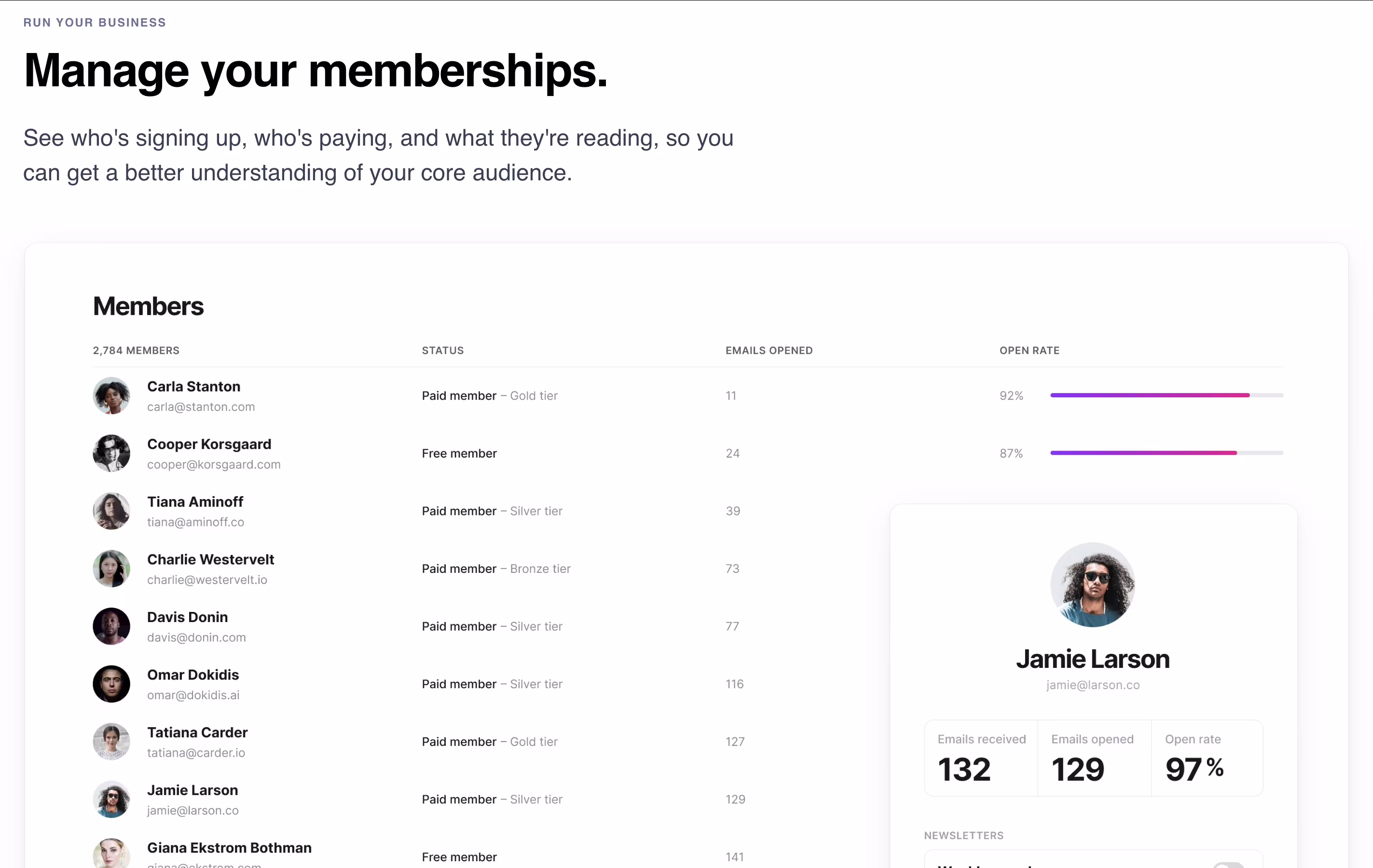1373x868 pixels.
Task: Open Jamie Larson's member row name
Action: [192, 790]
